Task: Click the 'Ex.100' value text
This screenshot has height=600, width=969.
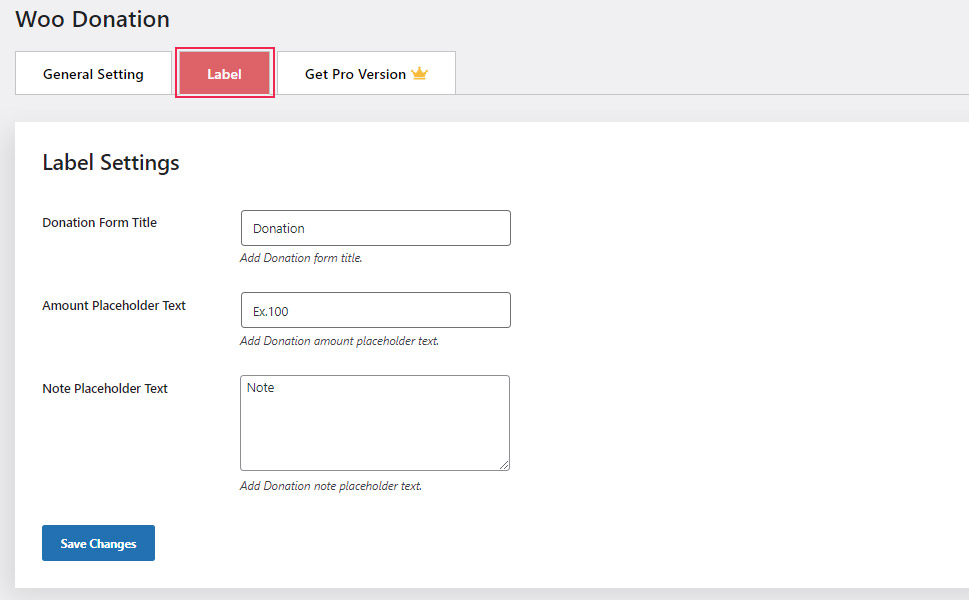Action: 271,311
